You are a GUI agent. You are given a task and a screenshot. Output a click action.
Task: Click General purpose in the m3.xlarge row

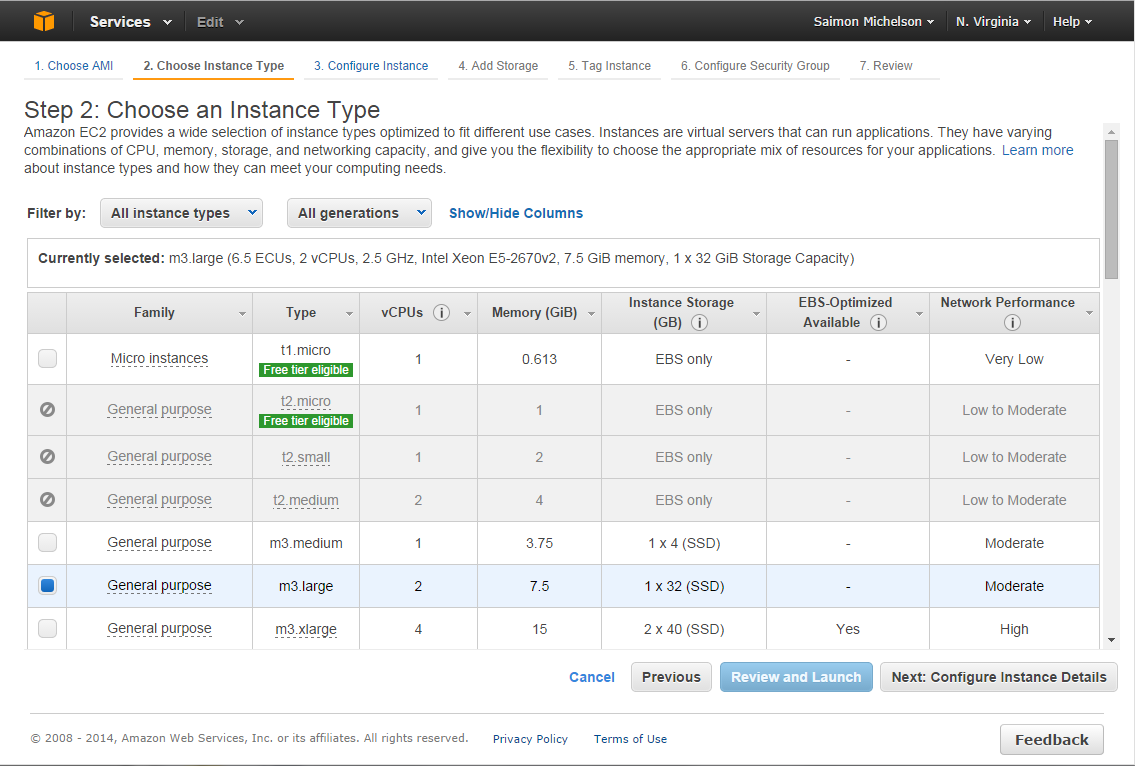click(159, 628)
